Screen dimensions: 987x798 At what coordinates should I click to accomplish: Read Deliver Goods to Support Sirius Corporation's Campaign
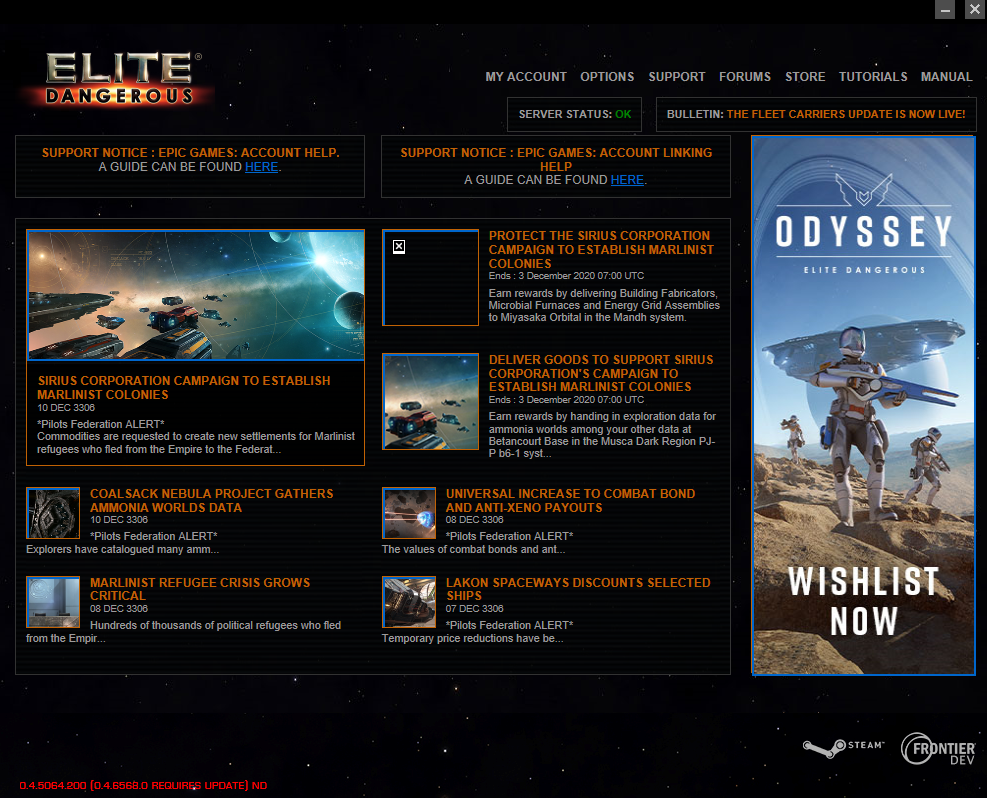[x=601, y=373]
